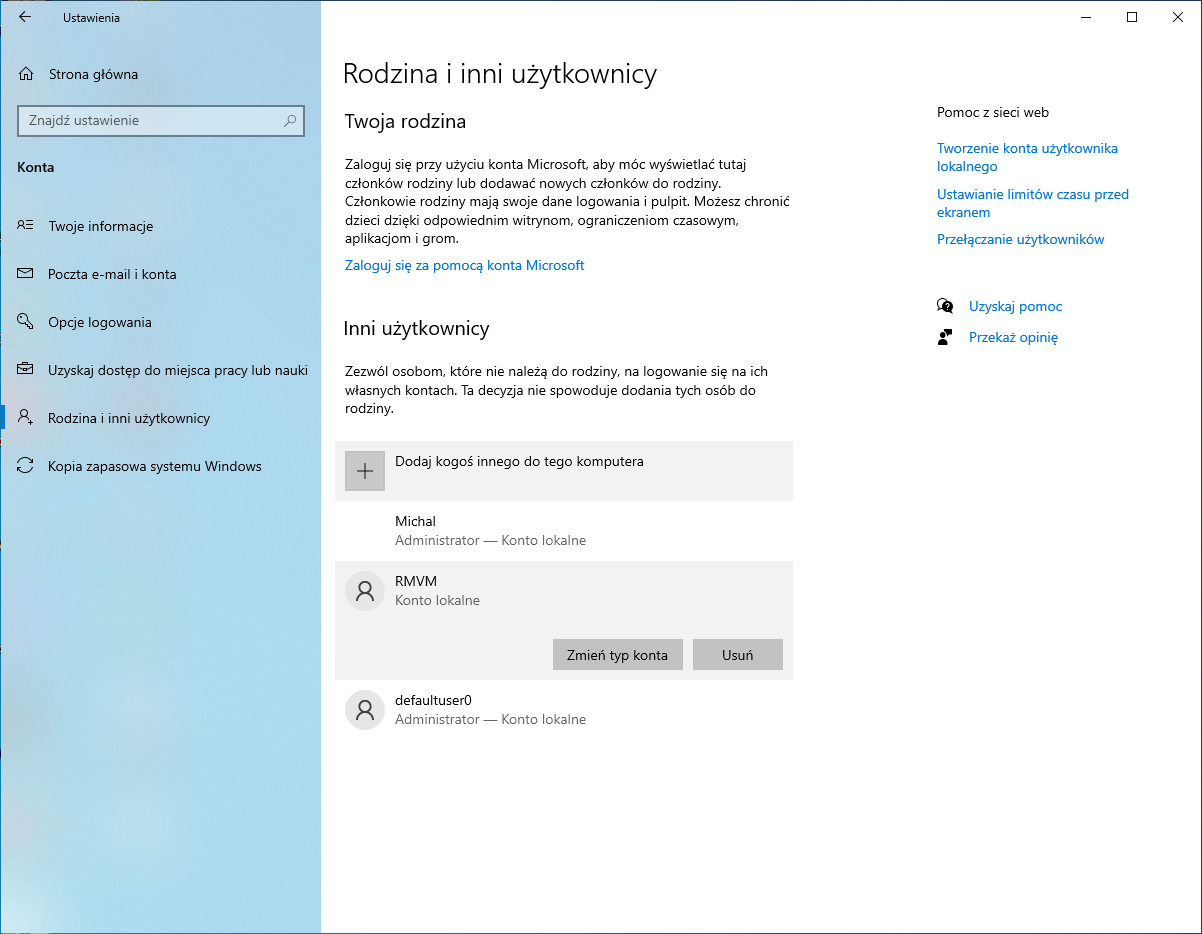
Task: Click Zaloguj się za pomocą konta Microsoft
Action: pos(464,265)
